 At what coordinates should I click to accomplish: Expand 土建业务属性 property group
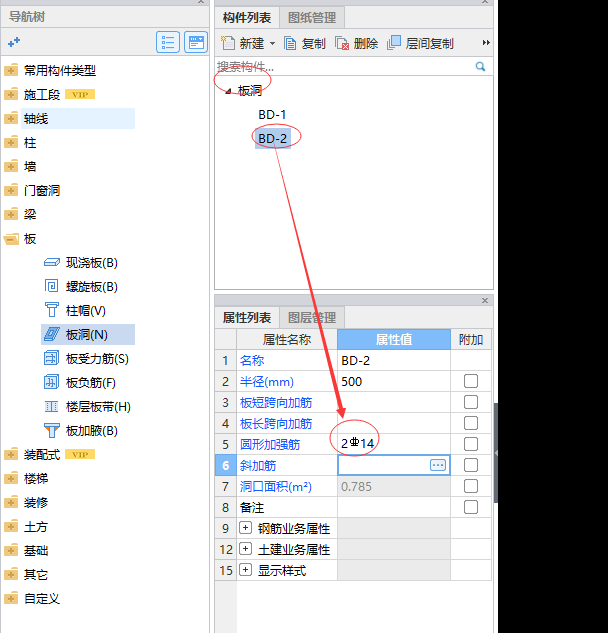pos(245,549)
